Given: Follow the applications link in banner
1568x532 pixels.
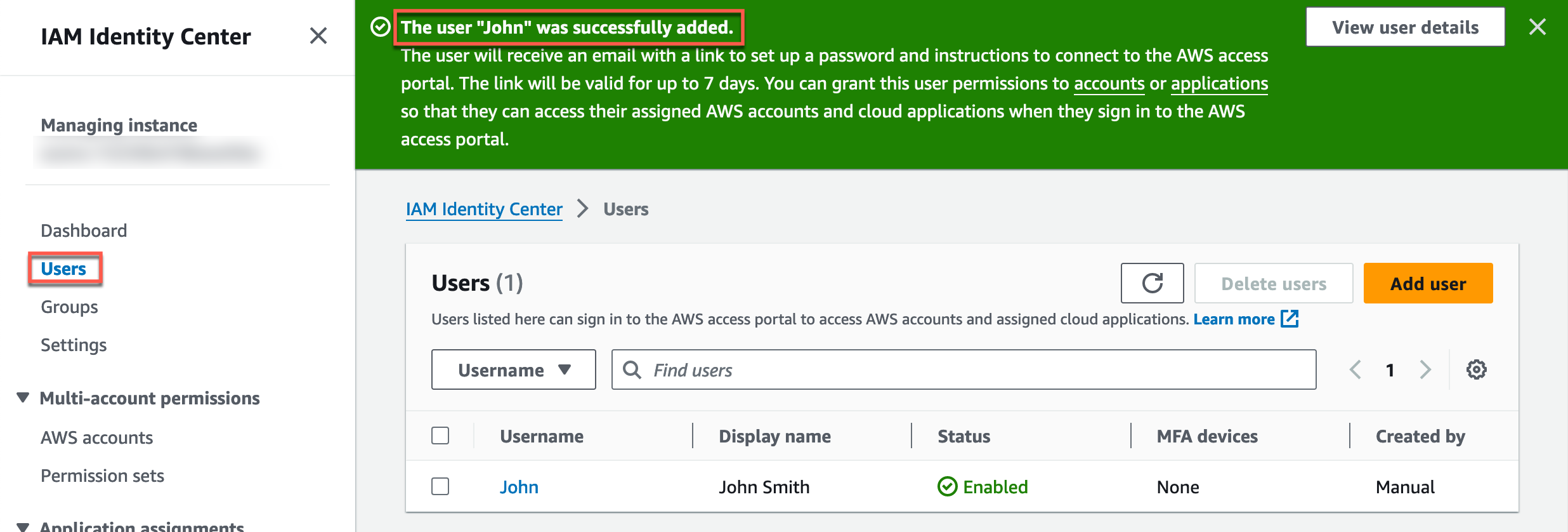Looking at the screenshot, I should point(1219,84).
